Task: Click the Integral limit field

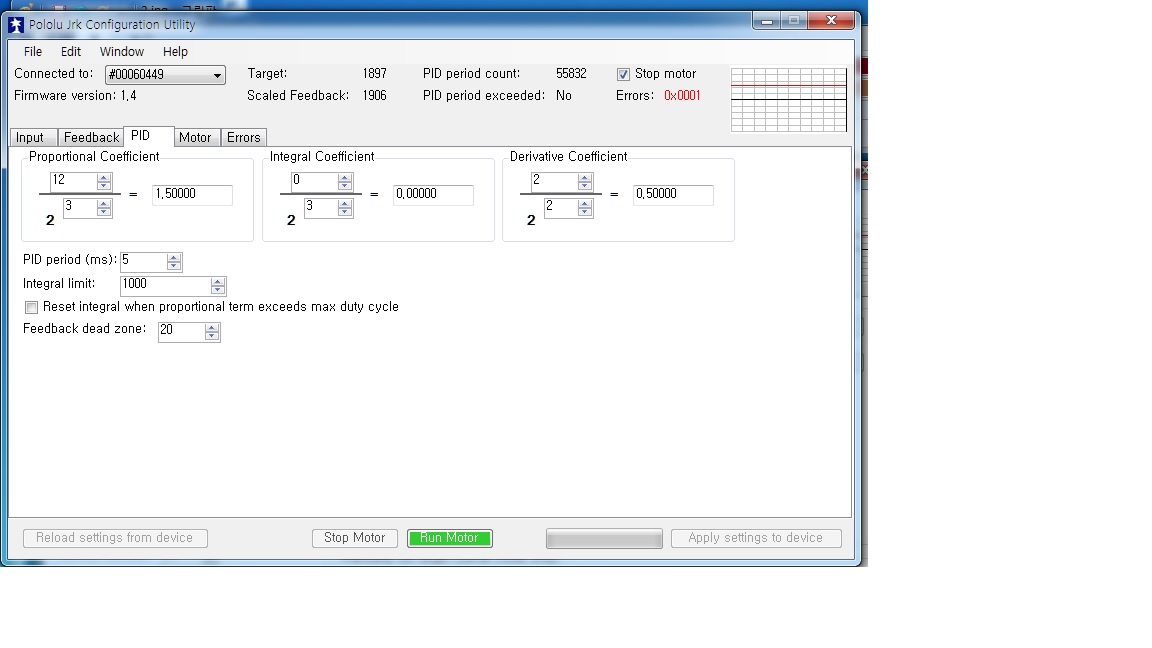Action: [165, 285]
